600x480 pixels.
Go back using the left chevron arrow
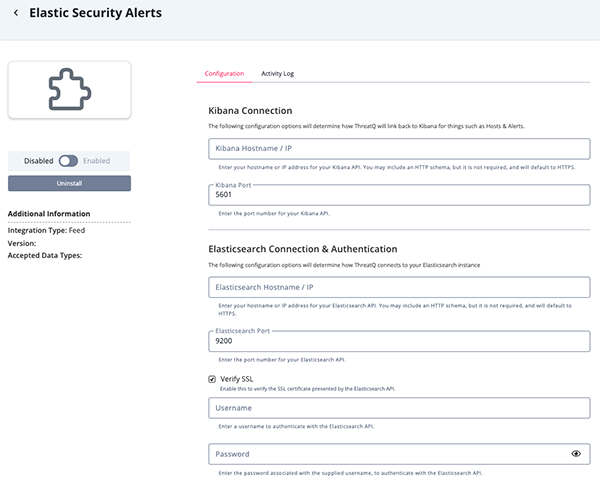pyautogui.click(x=16, y=13)
